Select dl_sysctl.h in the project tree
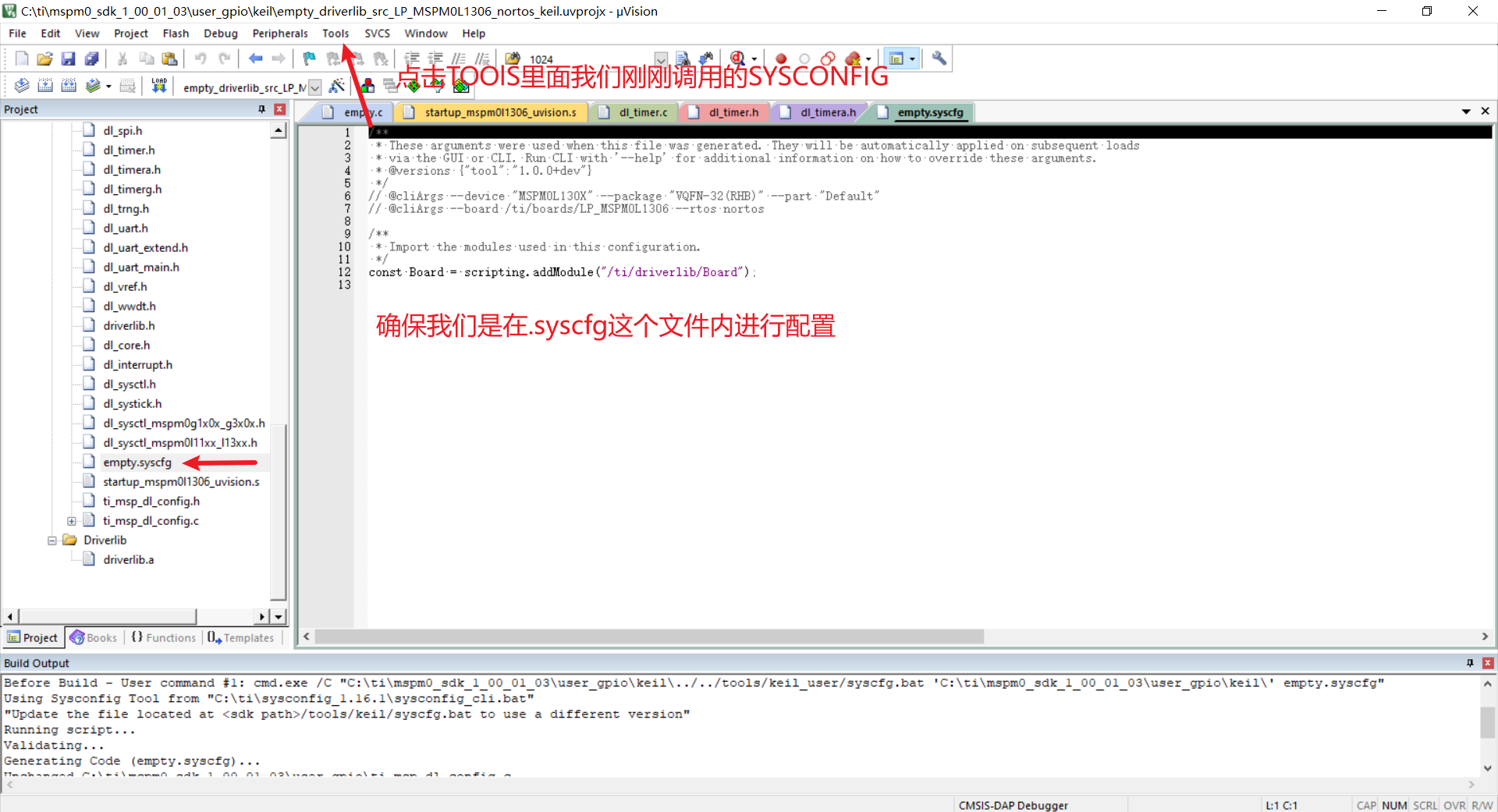 [130, 385]
